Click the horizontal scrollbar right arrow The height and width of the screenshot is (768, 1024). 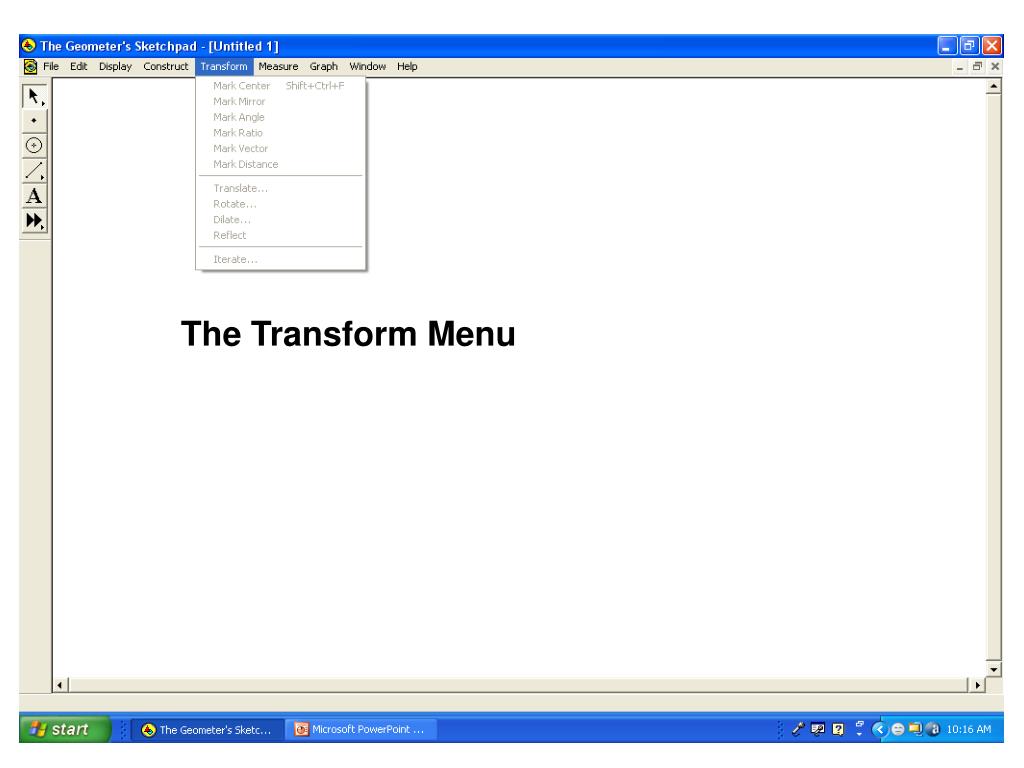coord(977,685)
